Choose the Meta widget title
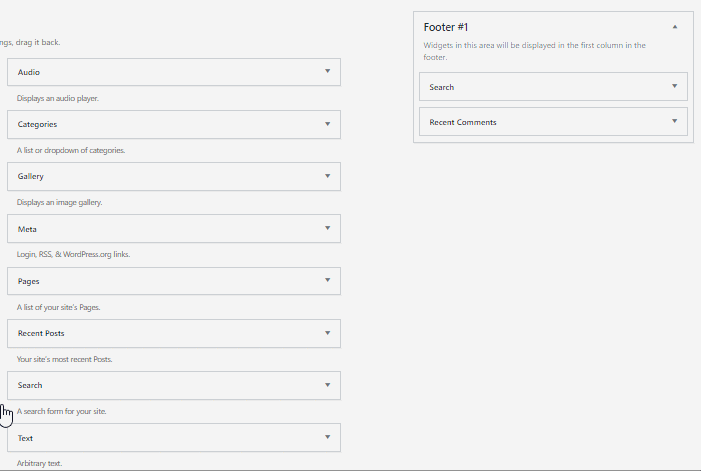 (x=27, y=228)
